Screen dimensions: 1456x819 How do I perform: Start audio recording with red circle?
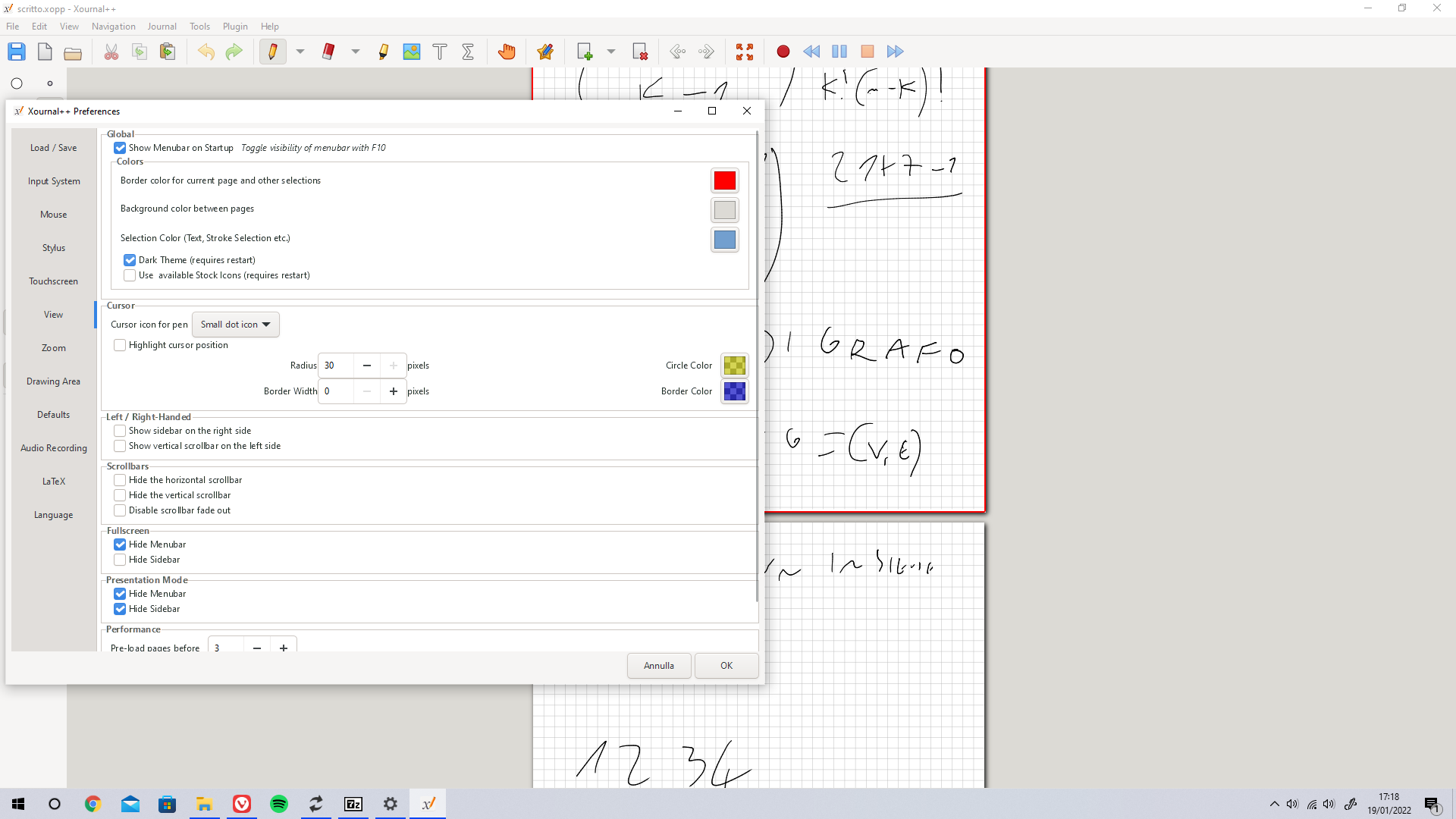tap(783, 52)
